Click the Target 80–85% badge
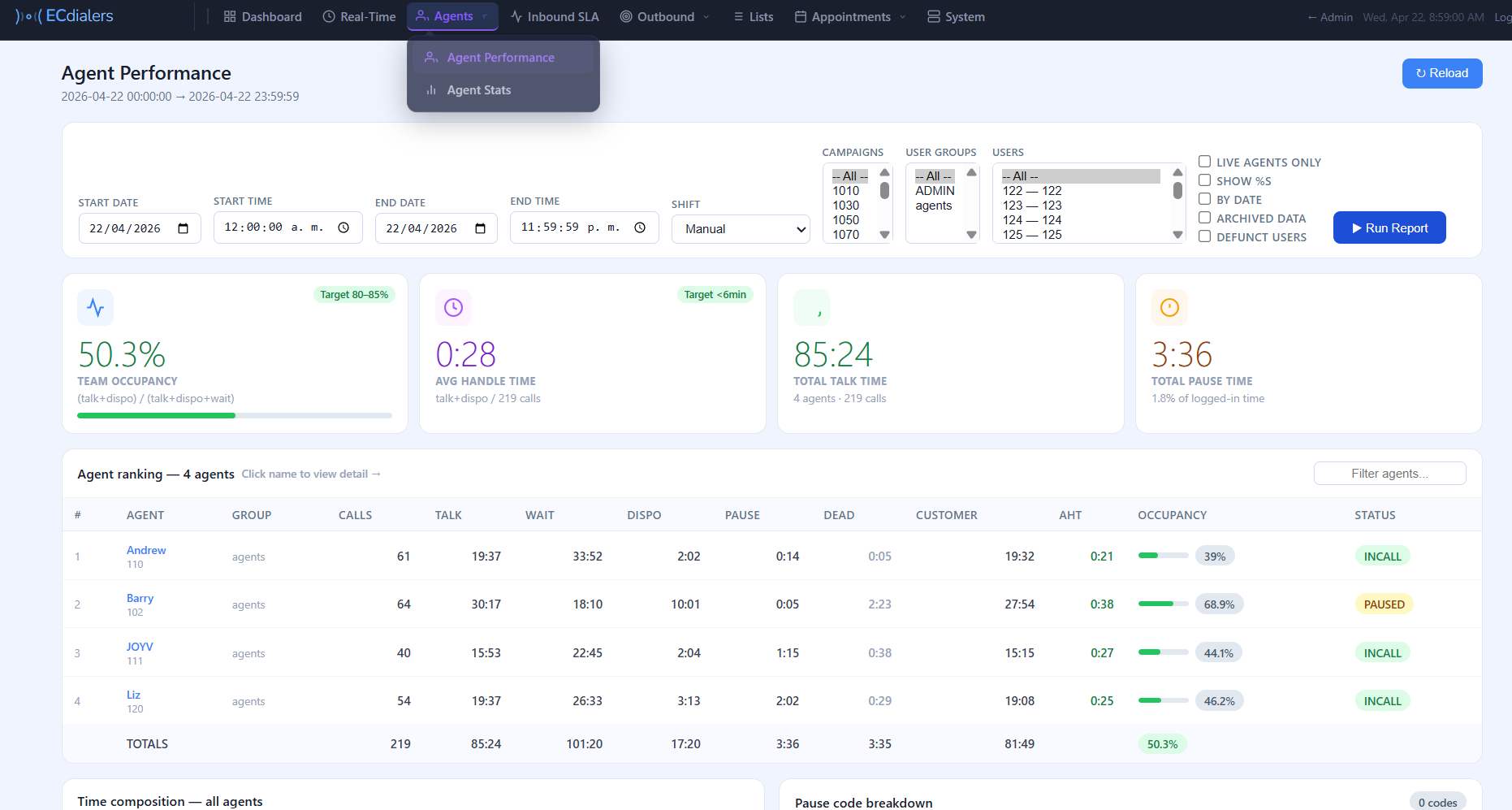Viewport: 1512px width, 810px height. (354, 295)
